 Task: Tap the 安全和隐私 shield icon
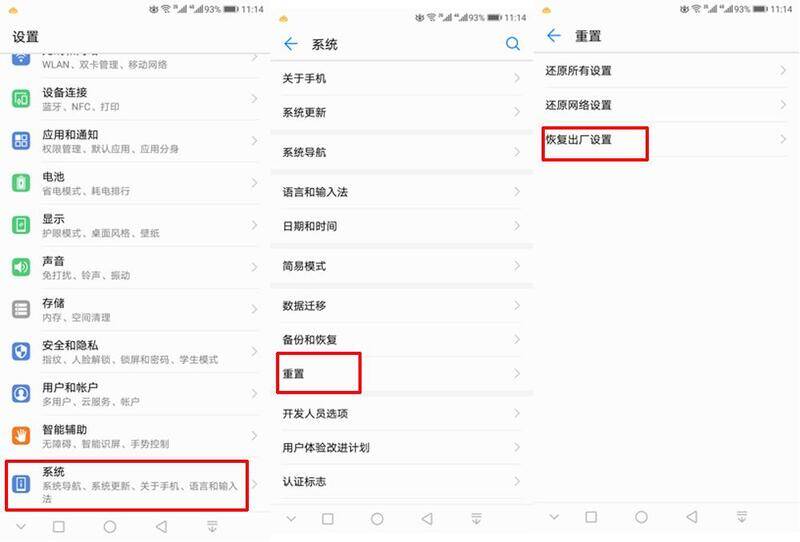pos(21,351)
